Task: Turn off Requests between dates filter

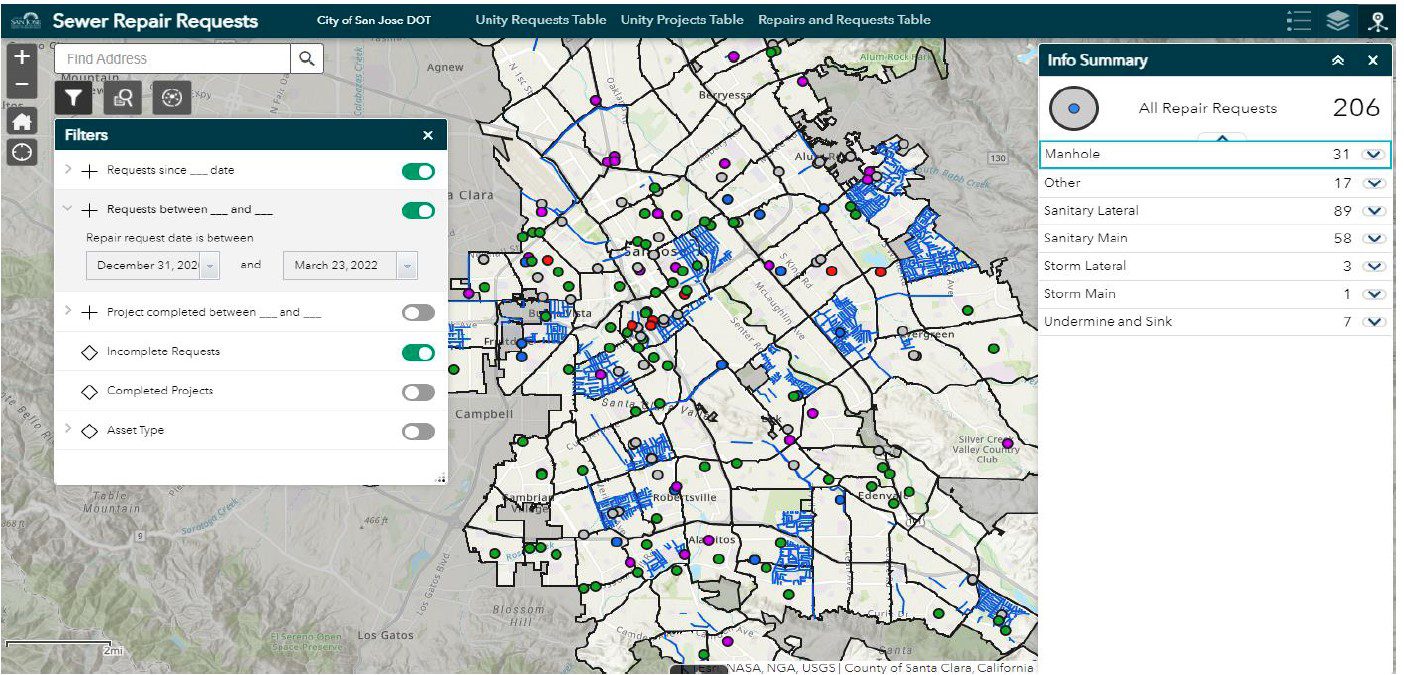Action: (x=418, y=211)
